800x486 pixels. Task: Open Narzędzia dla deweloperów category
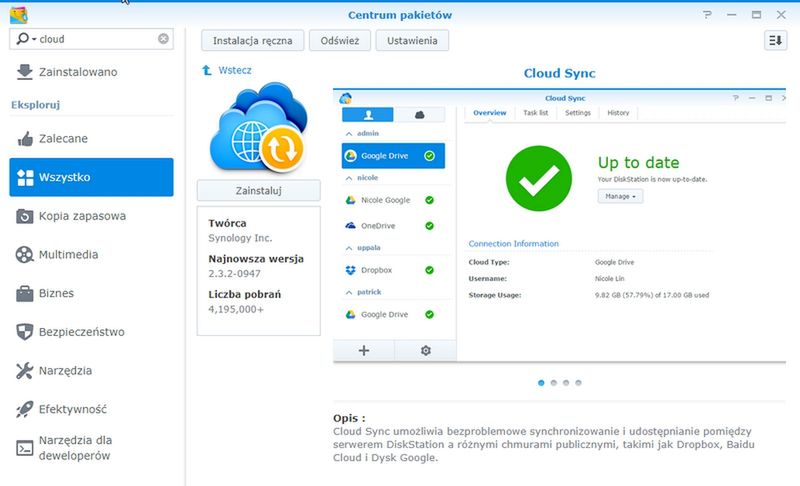tap(91, 448)
